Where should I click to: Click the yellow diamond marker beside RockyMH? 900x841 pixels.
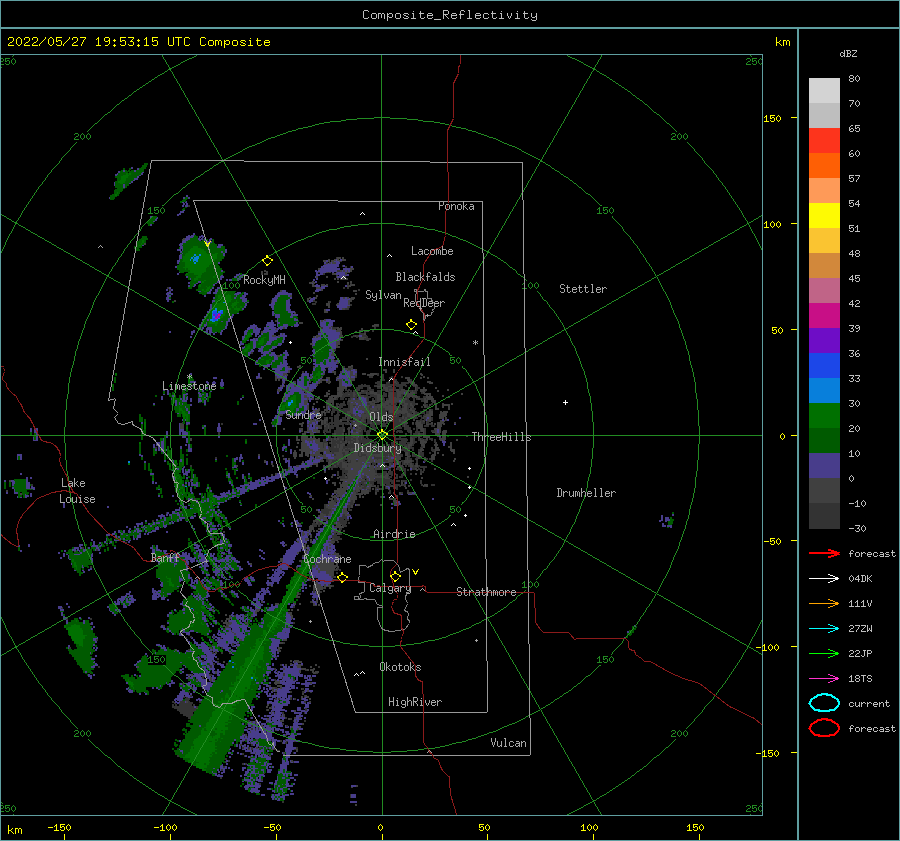[x=267, y=261]
